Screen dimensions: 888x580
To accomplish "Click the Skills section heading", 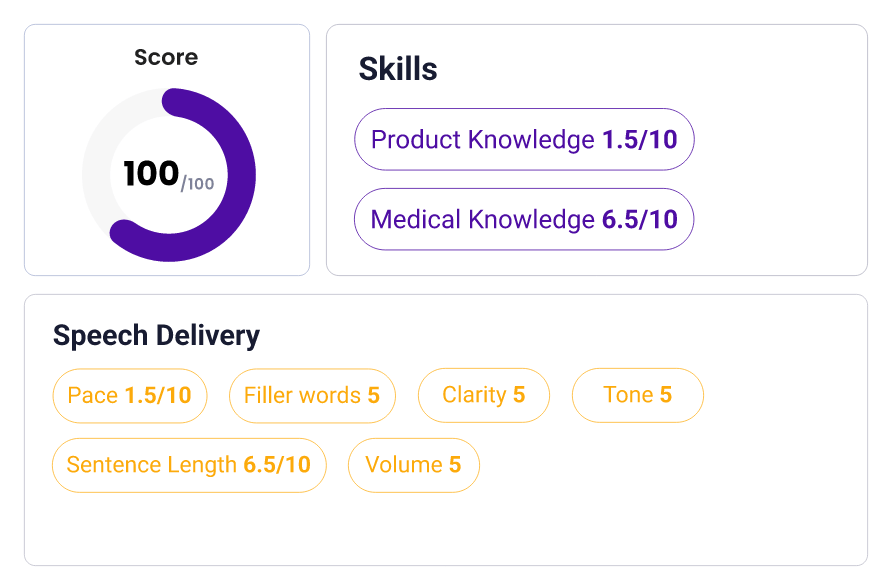I will coord(398,69).
